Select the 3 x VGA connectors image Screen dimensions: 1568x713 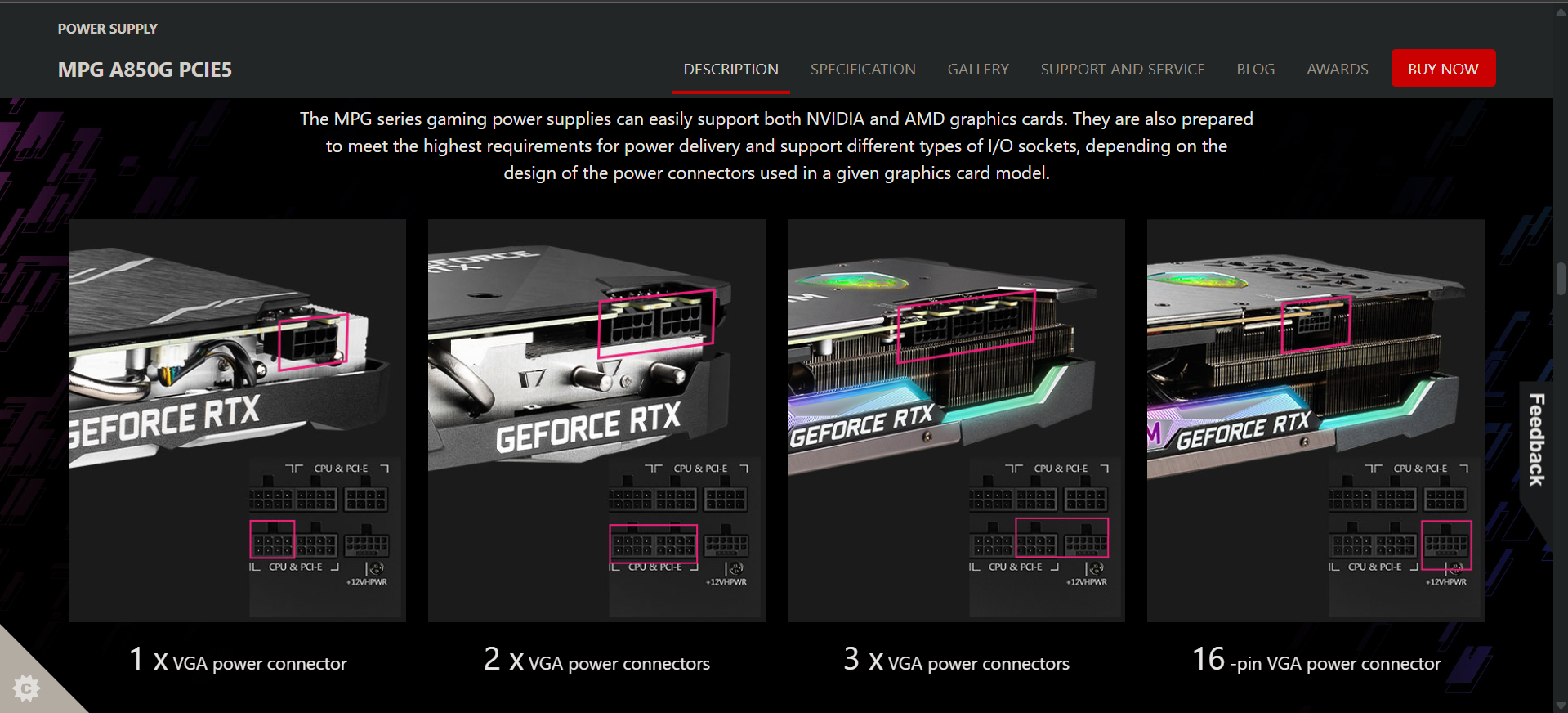(956, 420)
